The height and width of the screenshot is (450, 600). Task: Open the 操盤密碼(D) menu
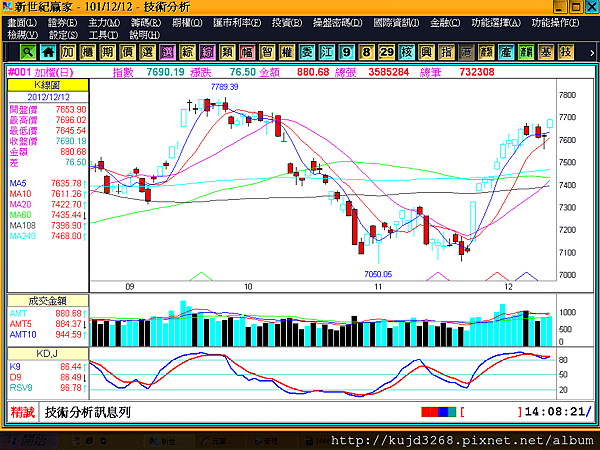coord(338,23)
